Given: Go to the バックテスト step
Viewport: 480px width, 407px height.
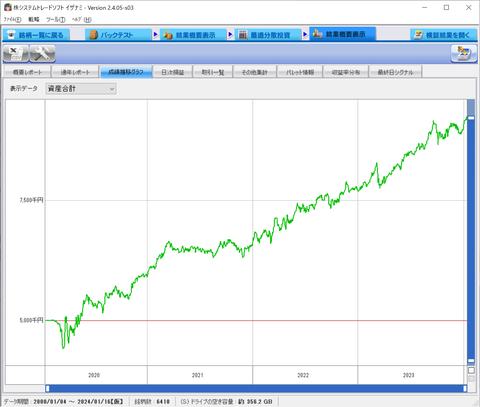Looking at the screenshot, I should click(118, 35).
